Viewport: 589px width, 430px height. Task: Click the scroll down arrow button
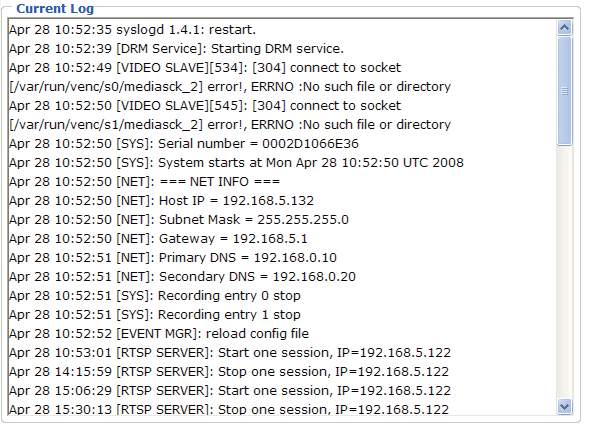565,406
